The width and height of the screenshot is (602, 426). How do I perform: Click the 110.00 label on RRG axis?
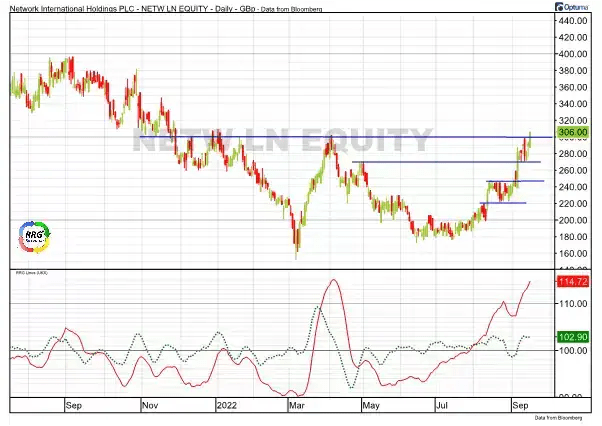click(573, 304)
